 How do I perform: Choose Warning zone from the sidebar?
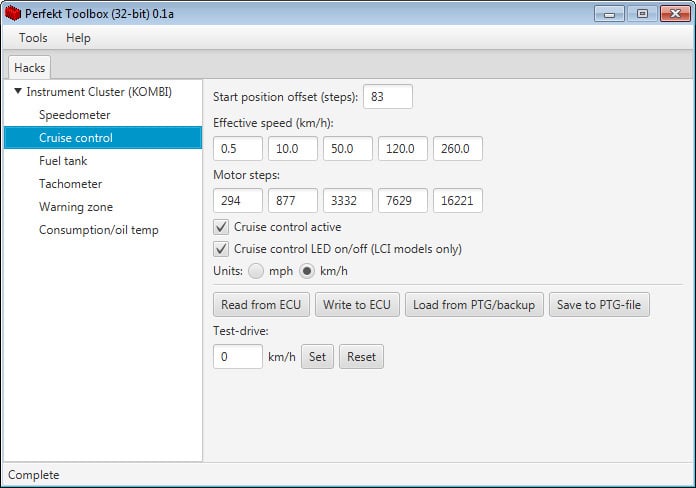(75, 207)
